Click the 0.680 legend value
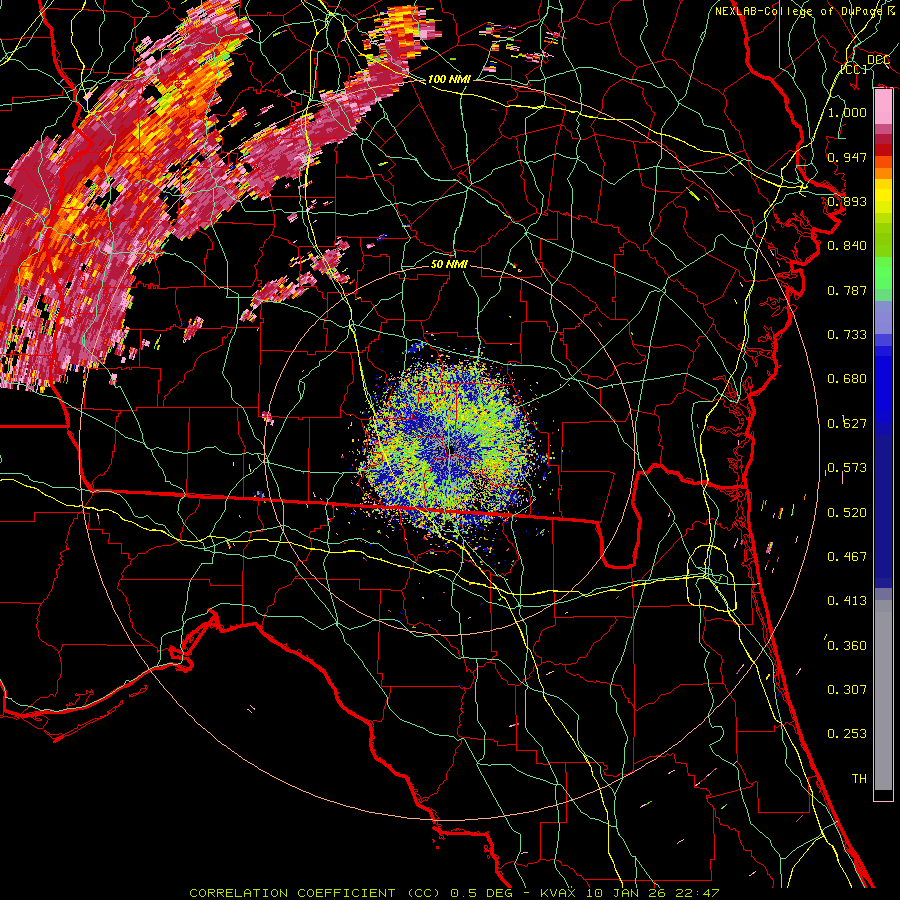The width and height of the screenshot is (900, 900). (847, 379)
